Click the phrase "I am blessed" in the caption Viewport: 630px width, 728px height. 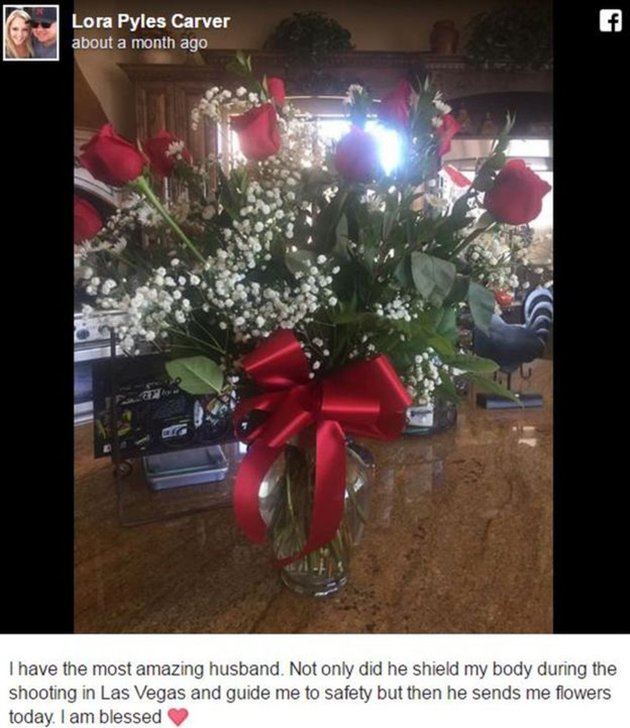tap(115, 717)
